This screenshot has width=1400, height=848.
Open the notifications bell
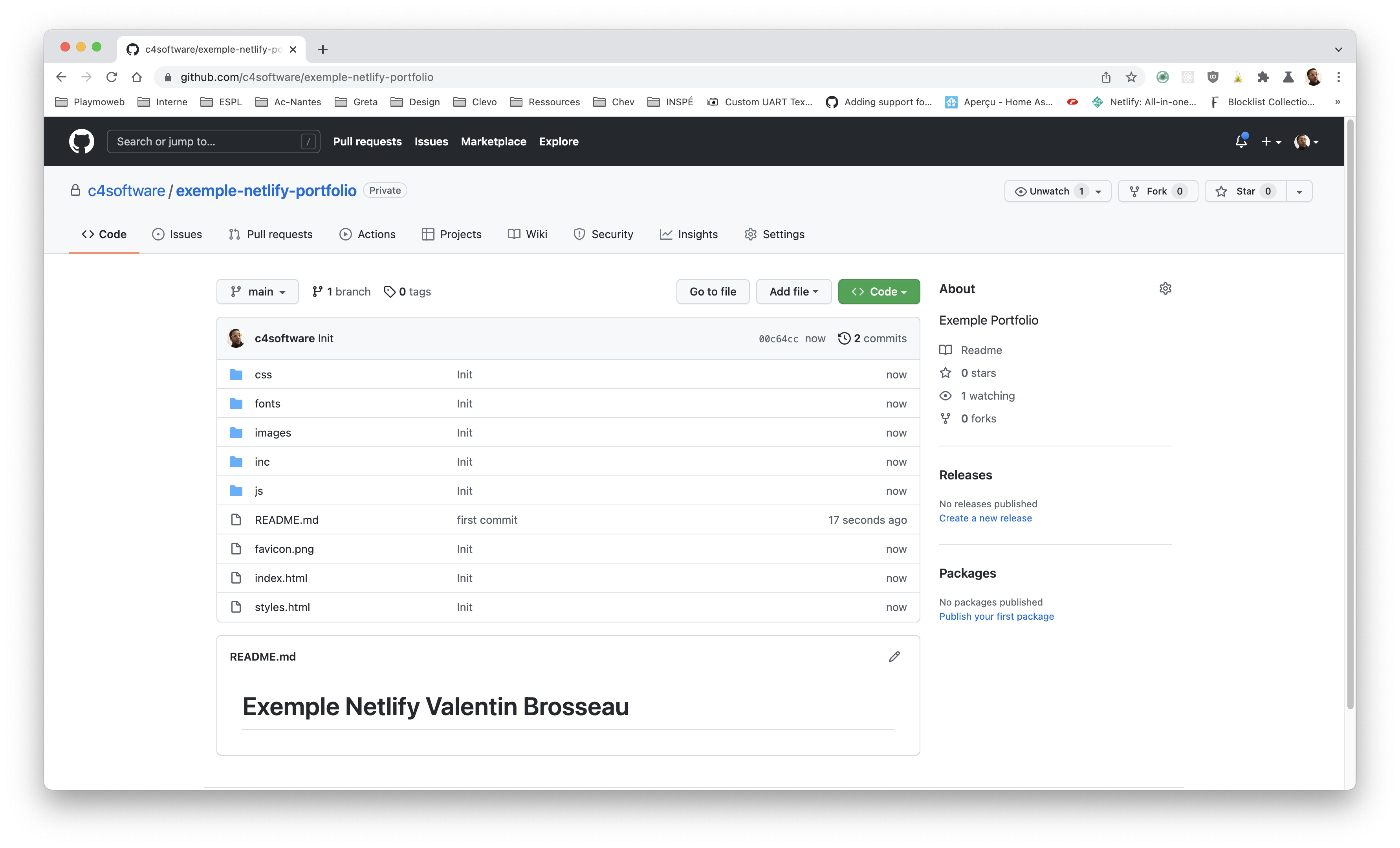click(1241, 141)
